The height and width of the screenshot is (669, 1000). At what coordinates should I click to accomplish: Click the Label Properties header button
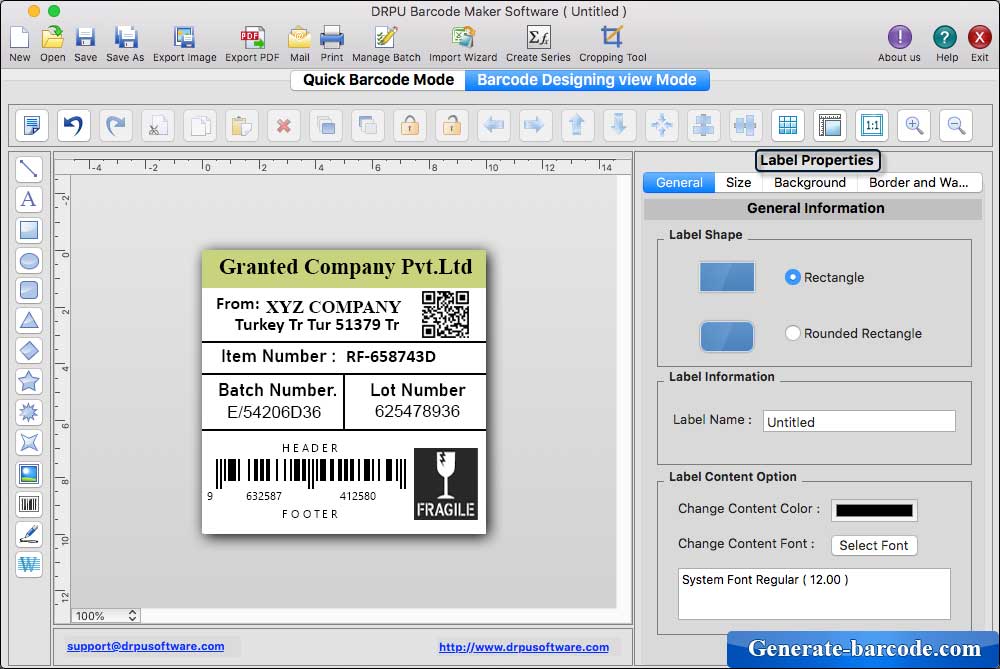click(817, 160)
